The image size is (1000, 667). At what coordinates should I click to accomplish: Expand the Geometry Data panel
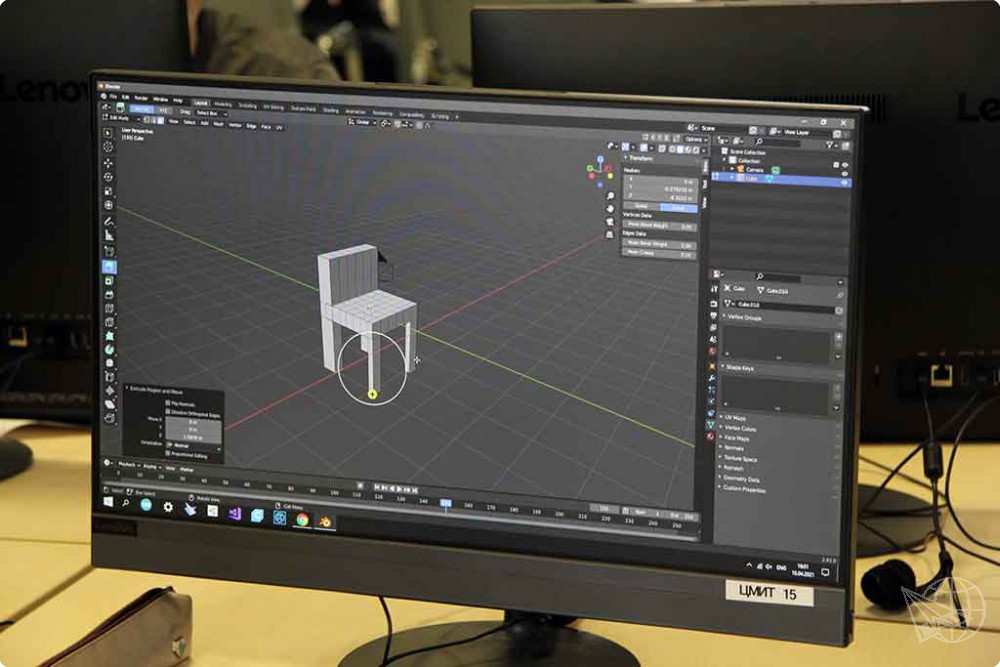pyautogui.click(x=740, y=479)
